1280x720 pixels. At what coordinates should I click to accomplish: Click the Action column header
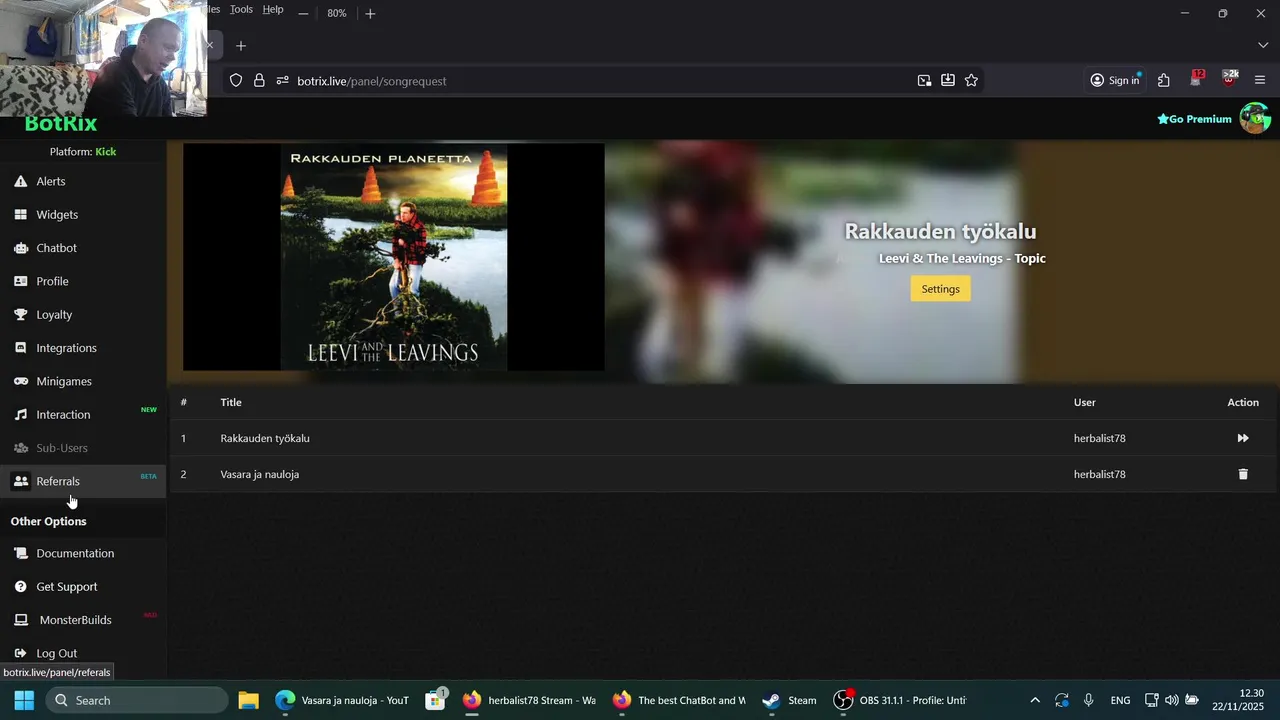[x=1243, y=402]
